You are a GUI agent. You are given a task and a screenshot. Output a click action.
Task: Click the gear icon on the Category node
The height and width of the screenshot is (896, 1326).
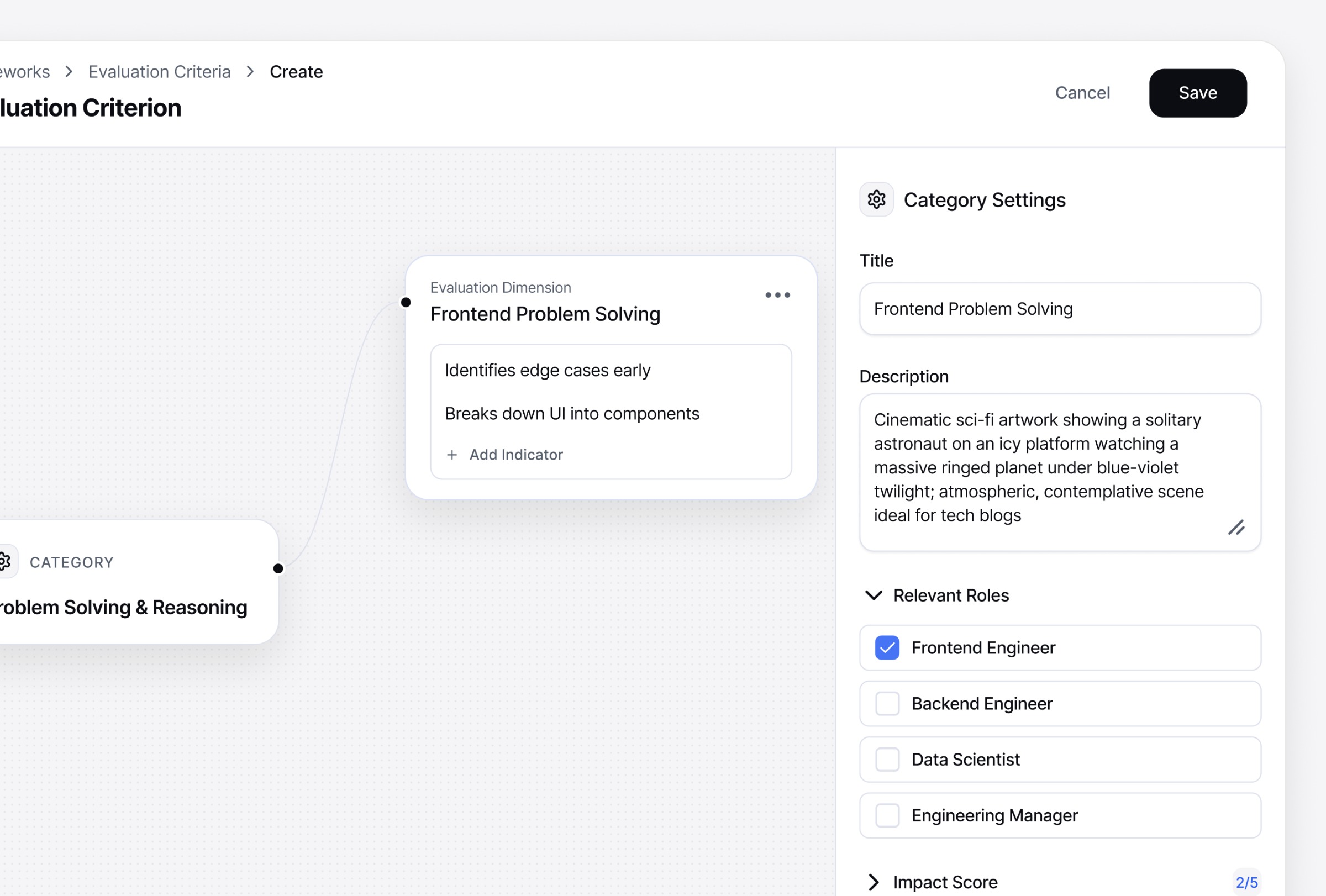(x=4, y=562)
